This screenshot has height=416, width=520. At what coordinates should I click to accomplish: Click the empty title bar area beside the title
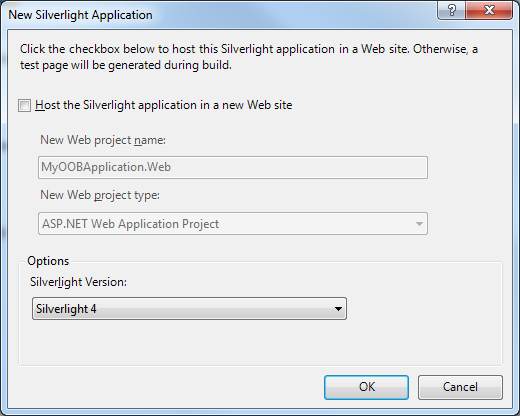tap(293, 15)
